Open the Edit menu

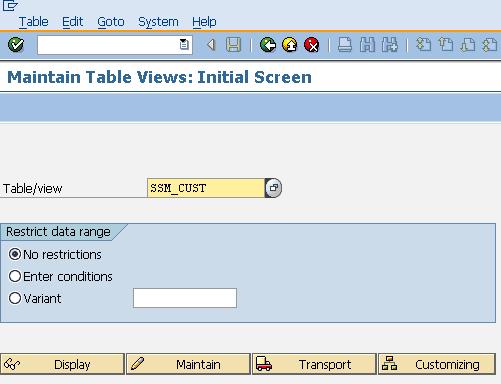click(72, 22)
